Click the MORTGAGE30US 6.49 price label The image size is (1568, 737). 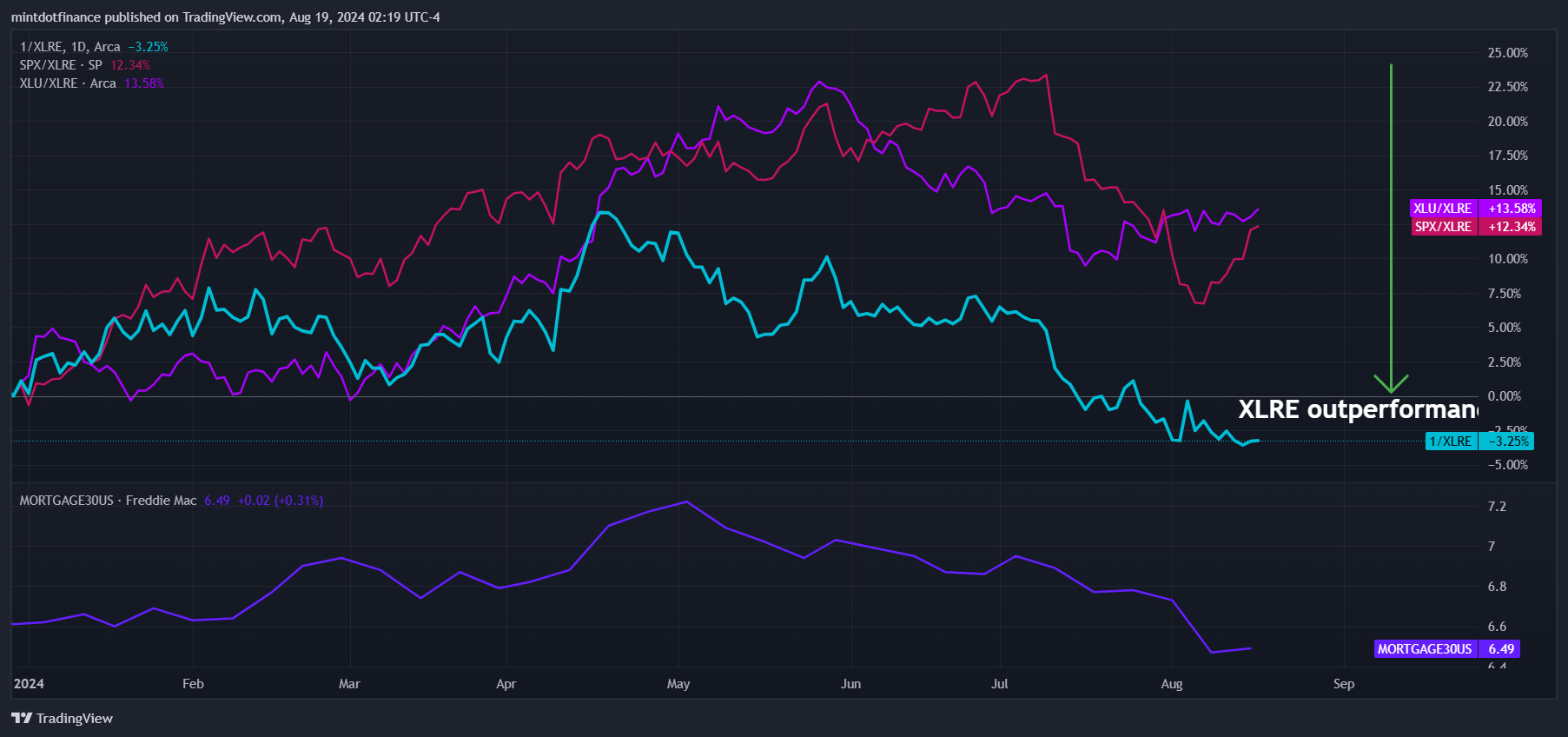point(1447,649)
